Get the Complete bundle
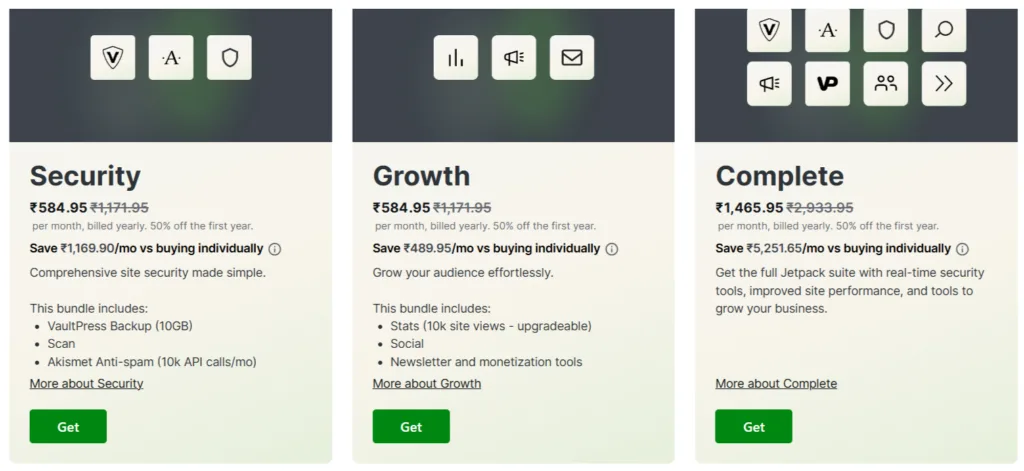This screenshot has height=471, width=1024. (754, 426)
